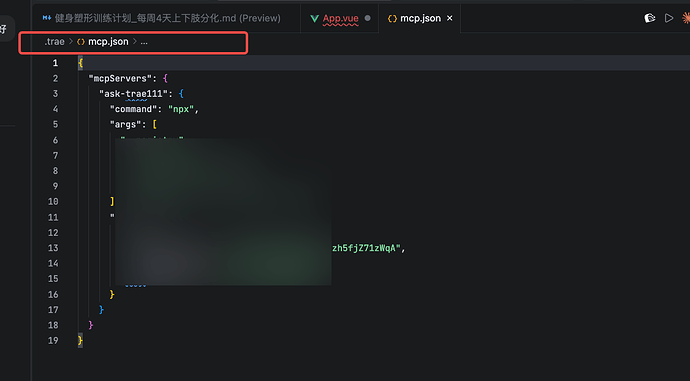Open the .trae breadcrumb folder
Screen dimensions: 690x381
tap(54, 41)
